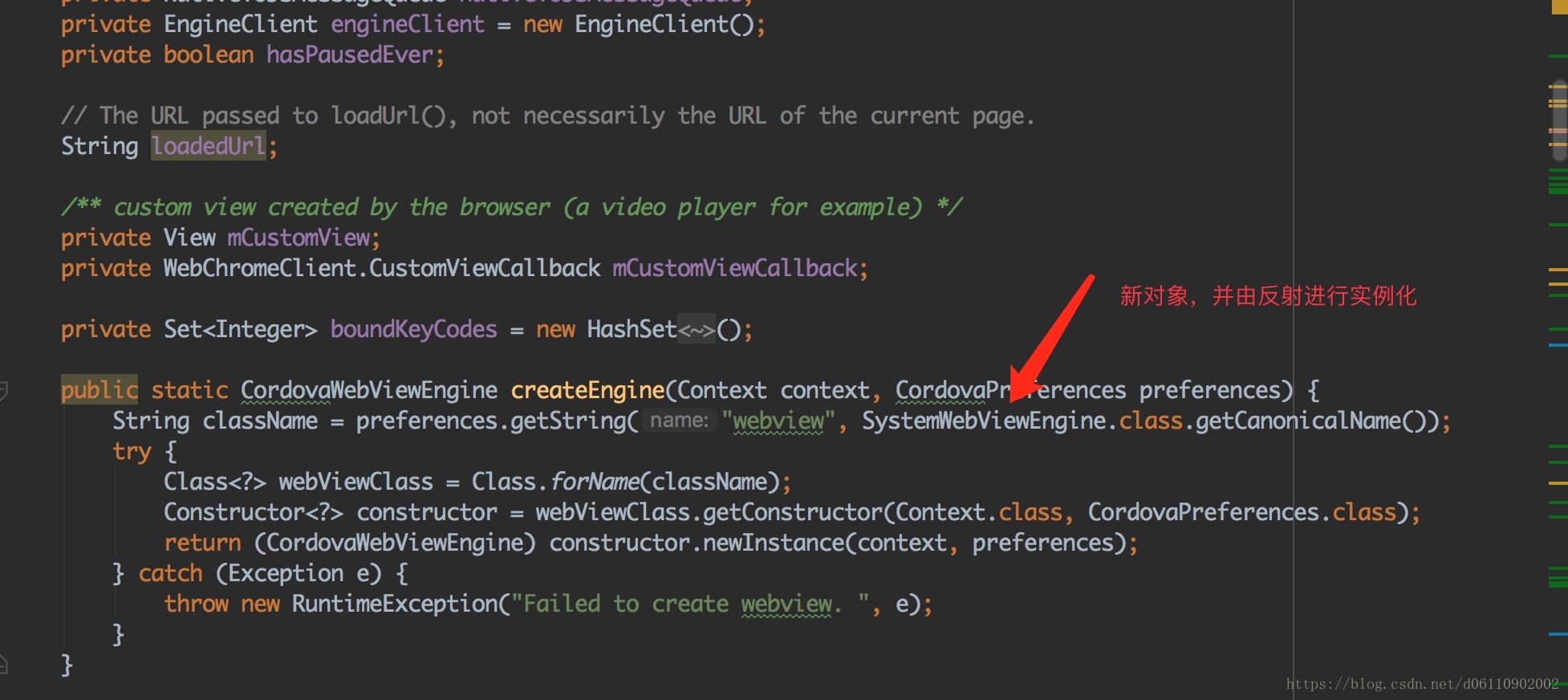Image resolution: width=1568 pixels, height=700 pixels.
Task: Click the comment about URL passed to loadUrl()
Action: (x=548, y=116)
